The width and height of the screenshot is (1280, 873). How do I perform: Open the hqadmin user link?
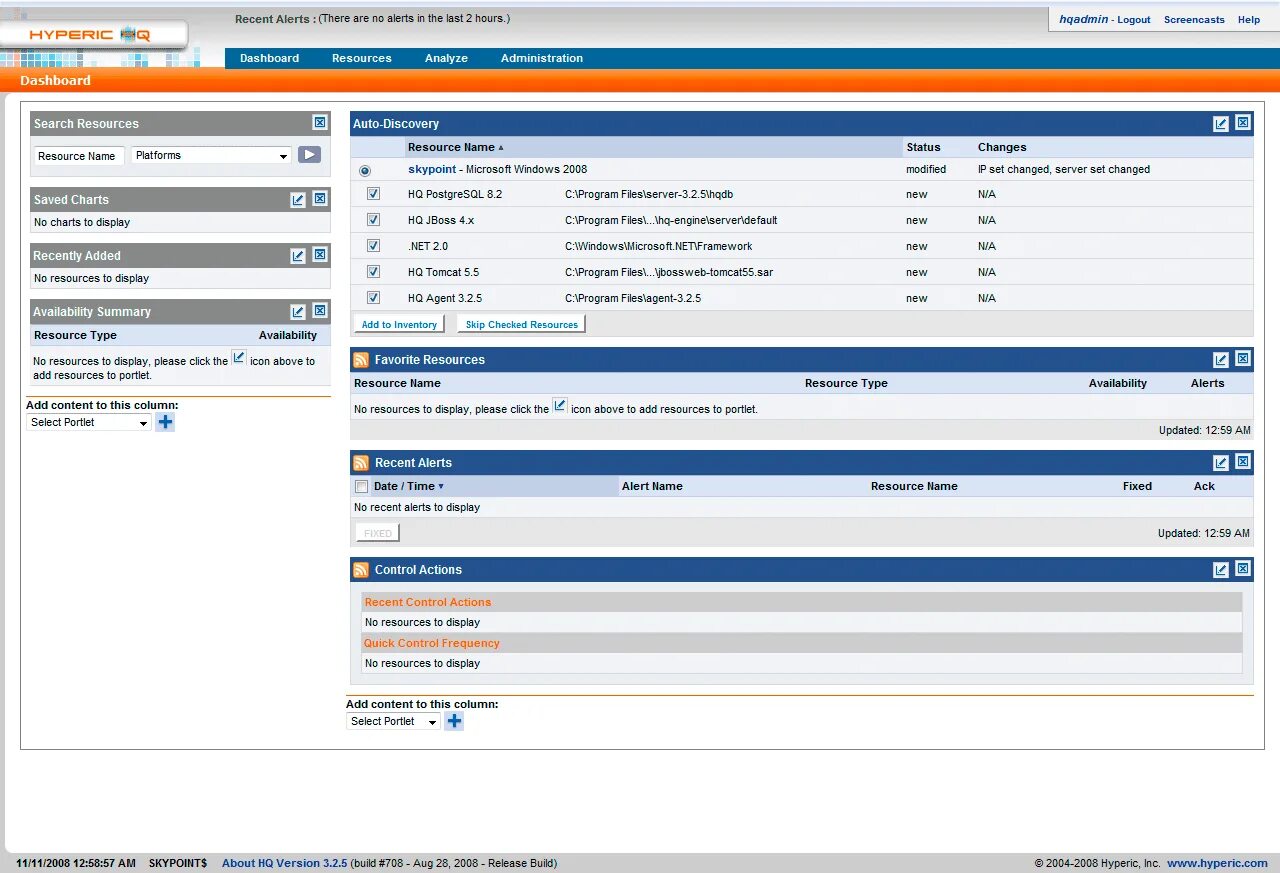click(x=1084, y=19)
